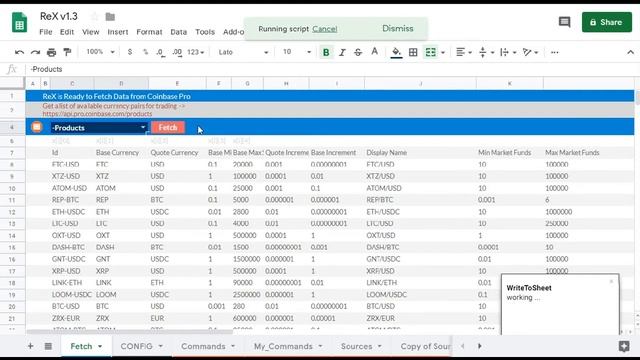Open the View menu
The width and height of the screenshot is (640, 360).
pyautogui.click(x=91, y=32)
